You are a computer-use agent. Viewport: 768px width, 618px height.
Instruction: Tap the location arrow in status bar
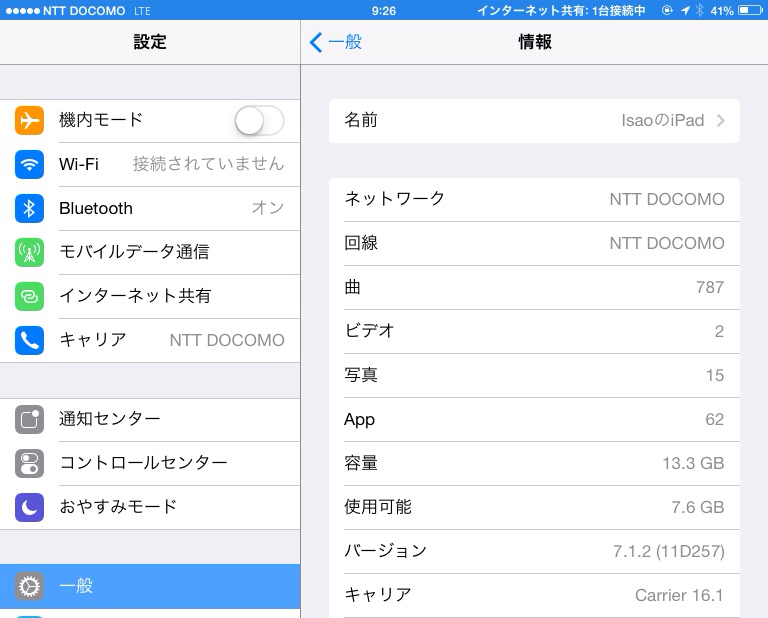coord(685,10)
